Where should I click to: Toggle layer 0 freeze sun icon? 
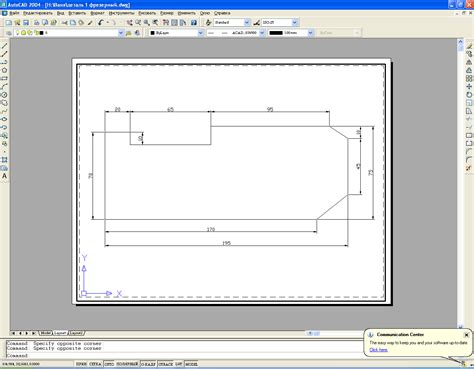(24, 33)
